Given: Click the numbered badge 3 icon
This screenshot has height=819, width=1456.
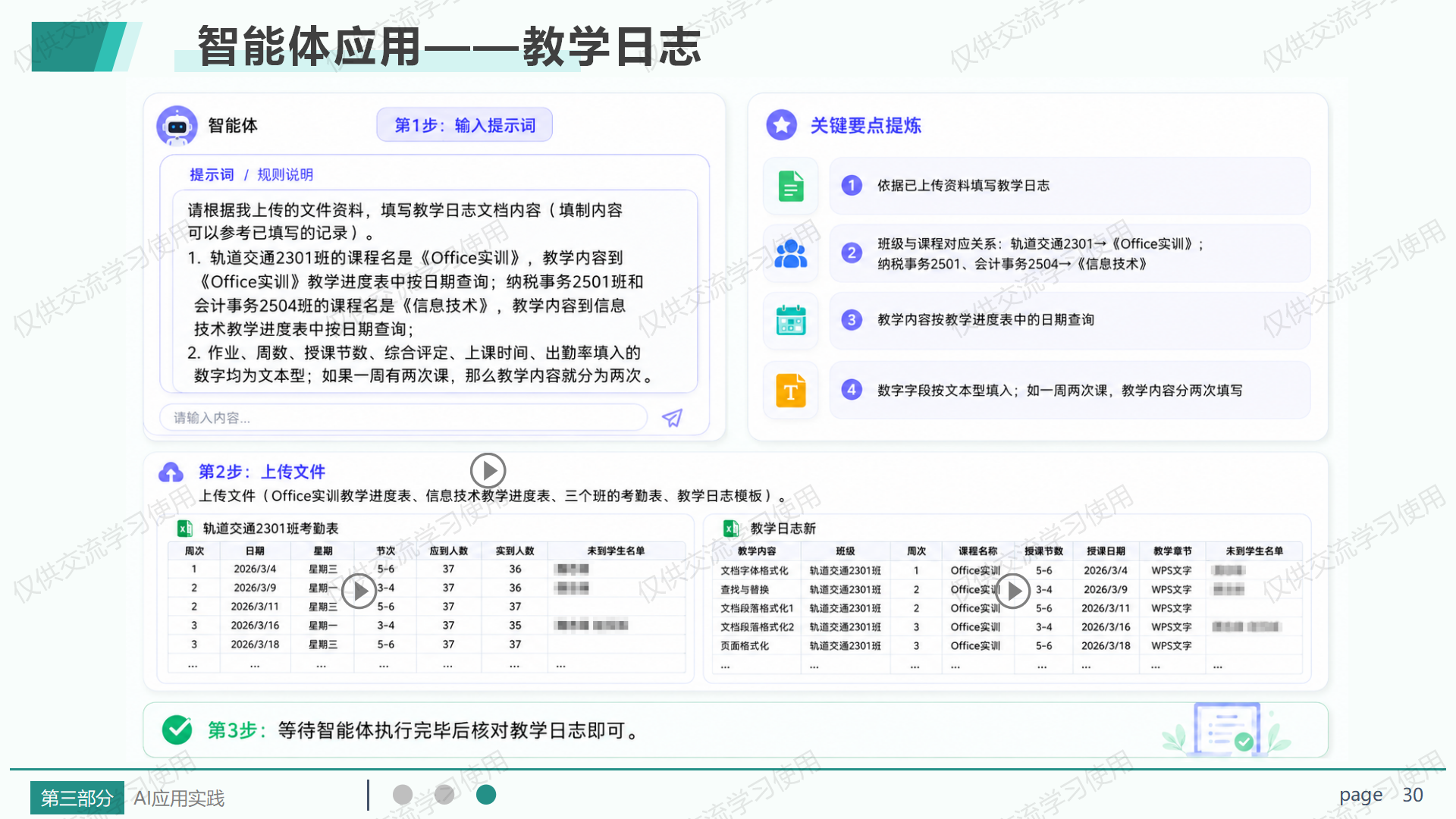Looking at the screenshot, I should [x=852, y=320].
